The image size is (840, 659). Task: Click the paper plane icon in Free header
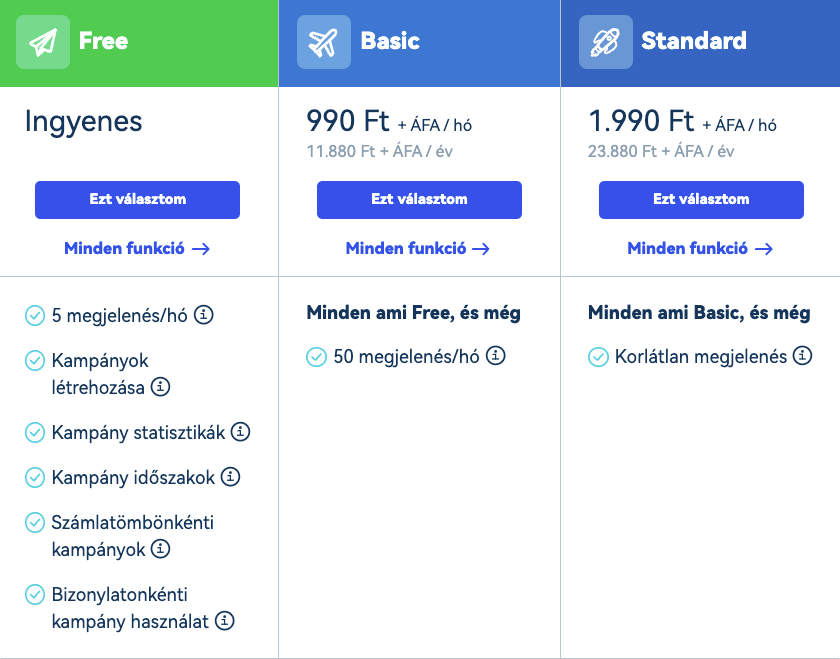(43, 42)
